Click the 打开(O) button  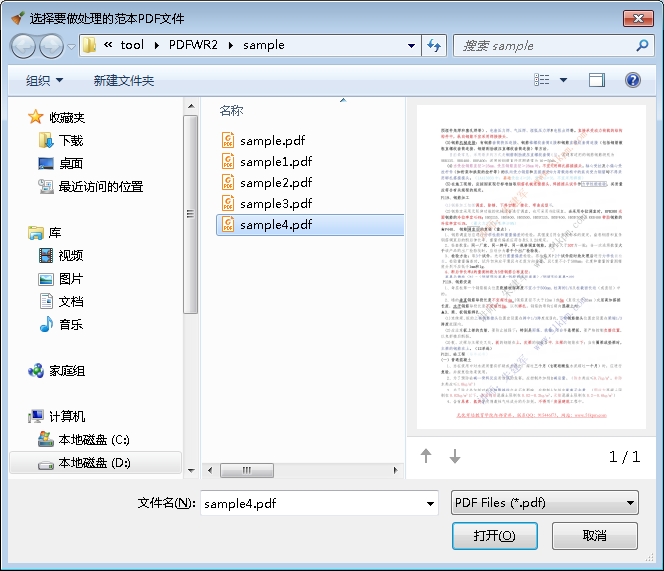pos(495,536)
